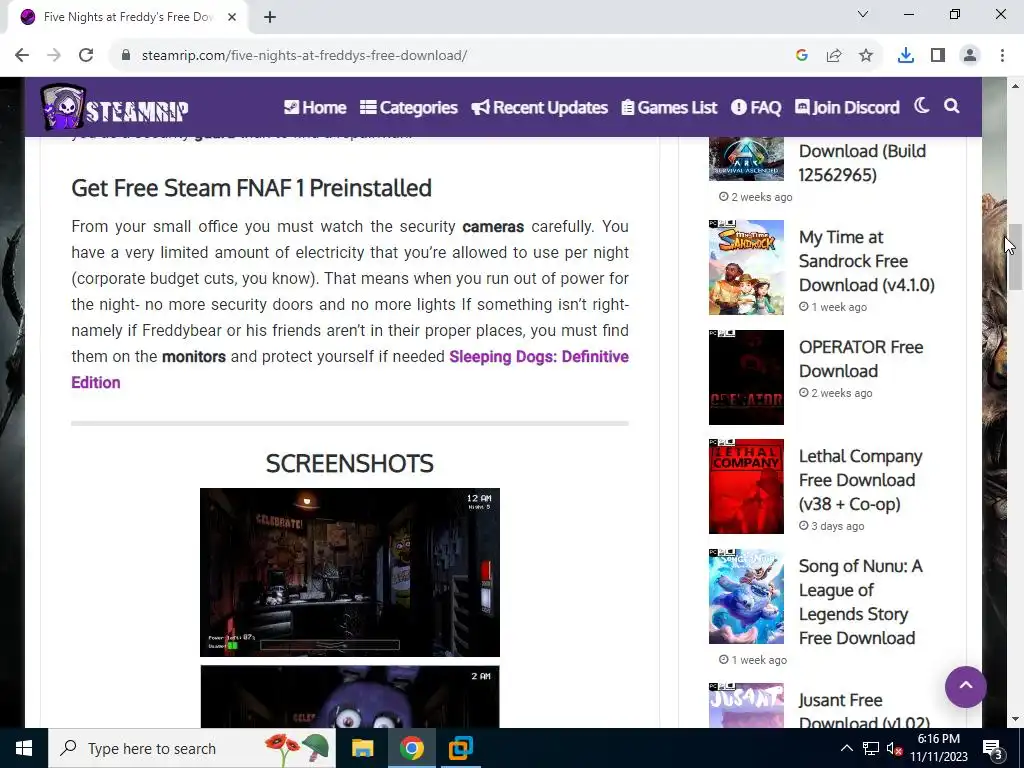
Task: Click the Song of Nunu thumbnail
Action: coord(746,596)
